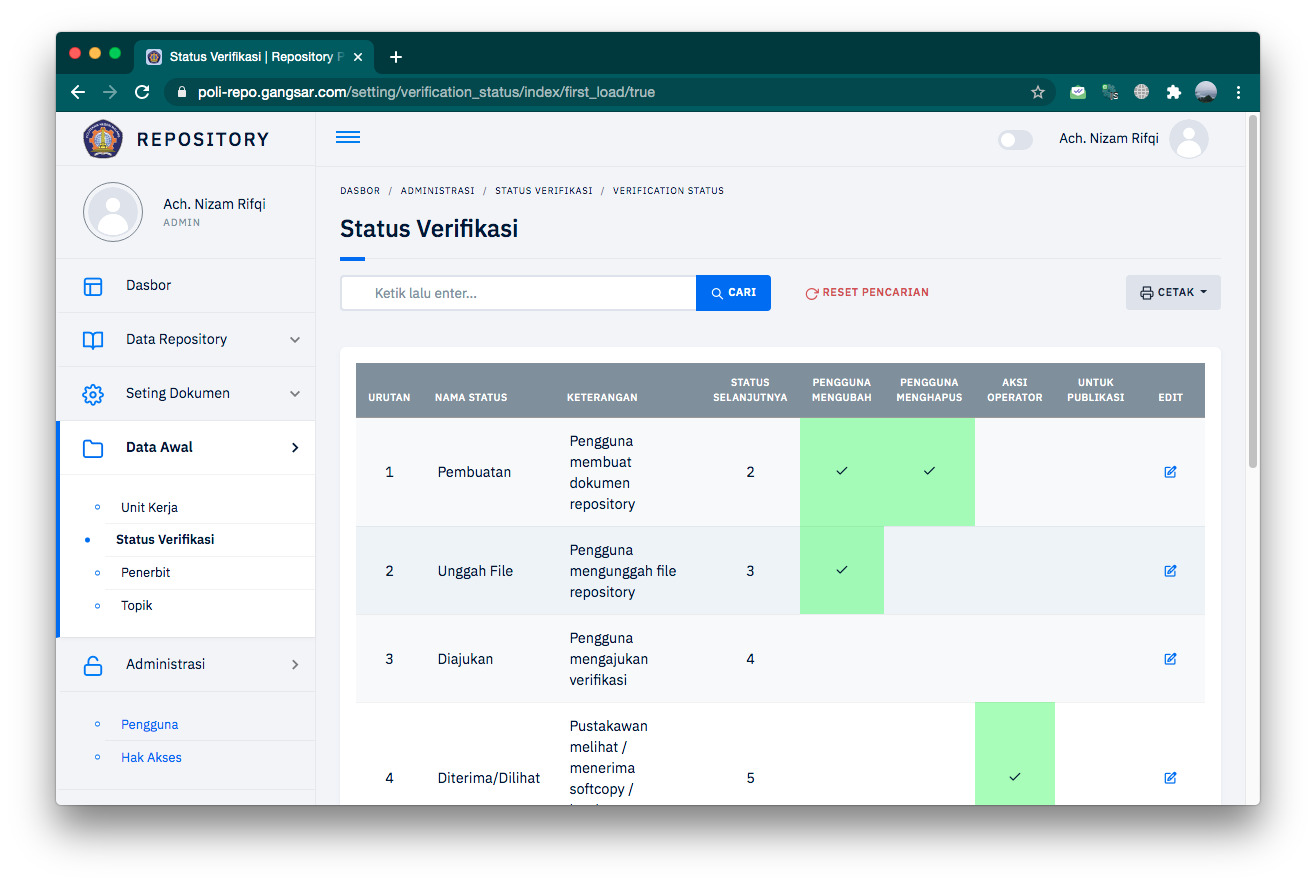
Task: Open the Cetak dropdown button
Action: coord(1173,293)
